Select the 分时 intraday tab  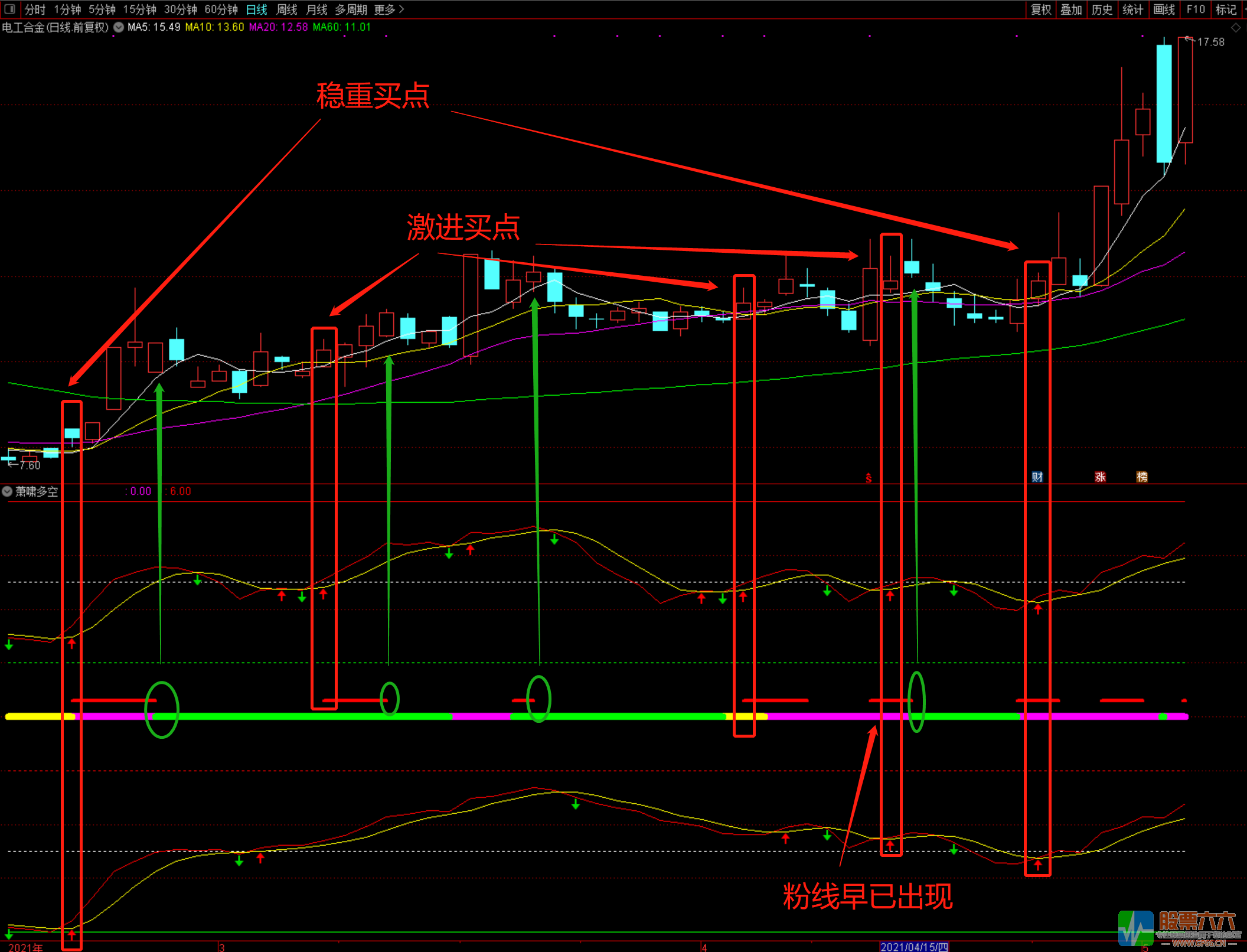point(35,9)
